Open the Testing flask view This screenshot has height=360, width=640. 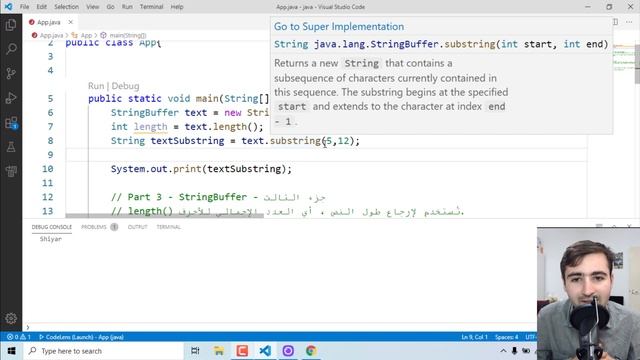point(11,147)
